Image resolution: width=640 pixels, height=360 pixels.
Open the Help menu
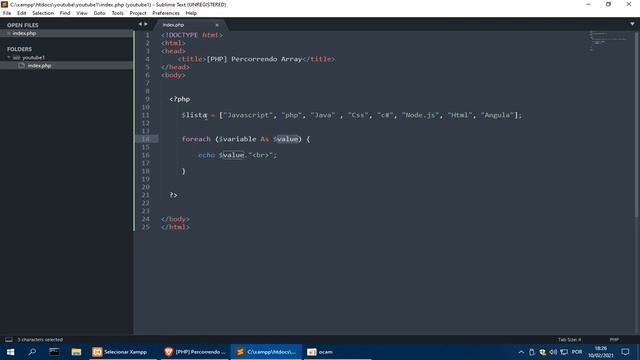pos(191,13)
